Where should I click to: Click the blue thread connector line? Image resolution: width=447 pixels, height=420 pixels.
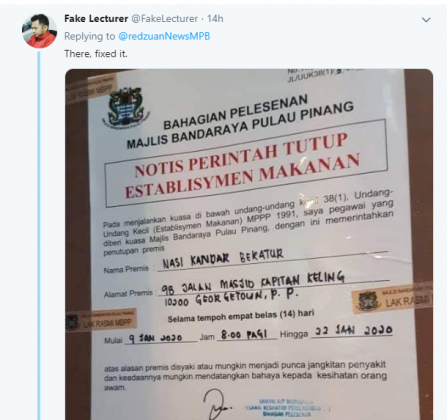point(39,235)
